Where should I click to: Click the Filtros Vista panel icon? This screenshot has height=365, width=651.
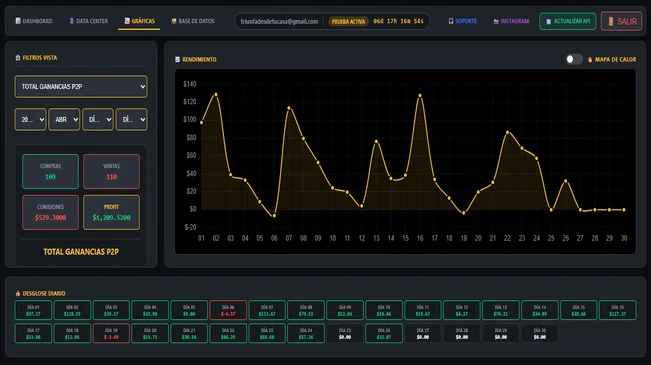tap(18, 58)
